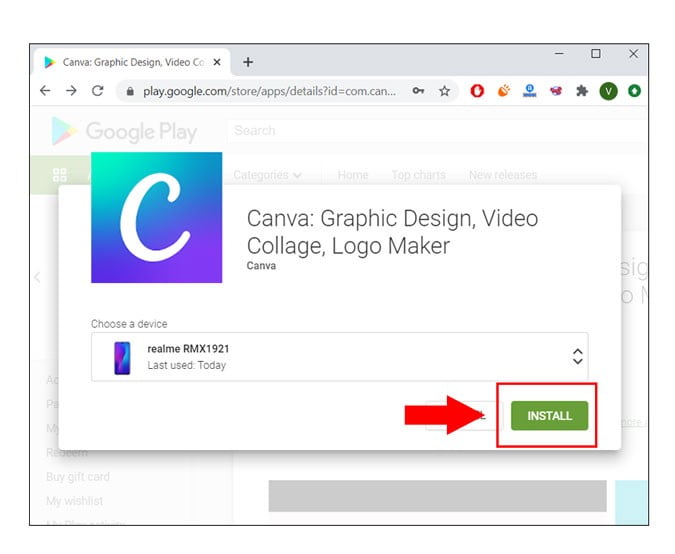Click the Canva app logo thumbnail

(x=156, y=217)
